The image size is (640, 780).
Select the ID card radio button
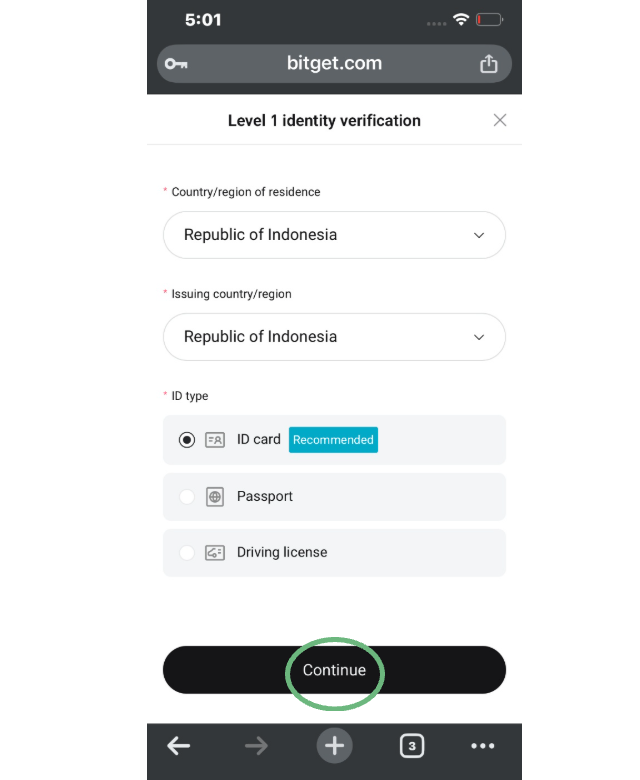(187, 440)
